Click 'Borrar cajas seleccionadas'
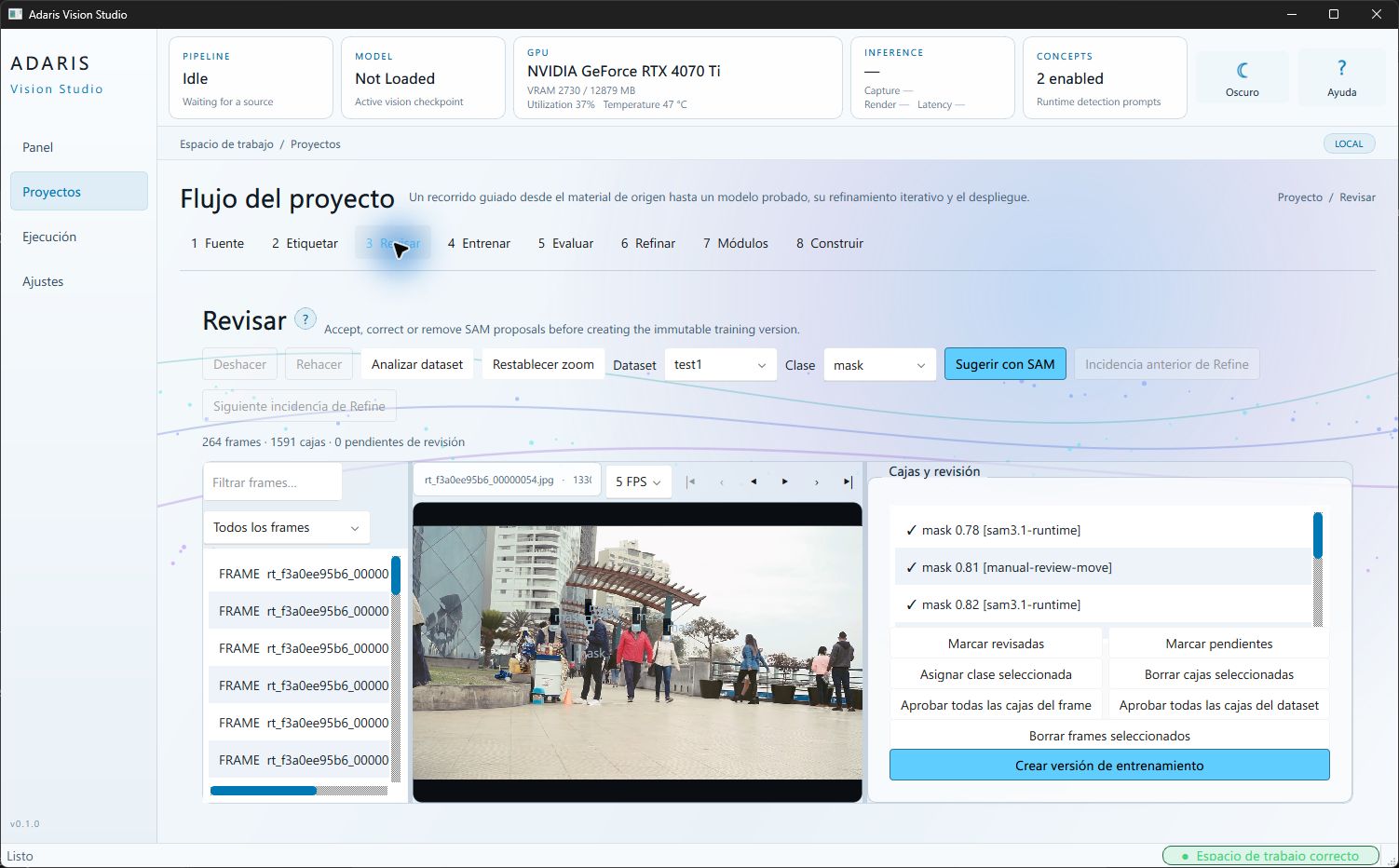This screenshot has width=1399, height=868. tap(1219, 674)
